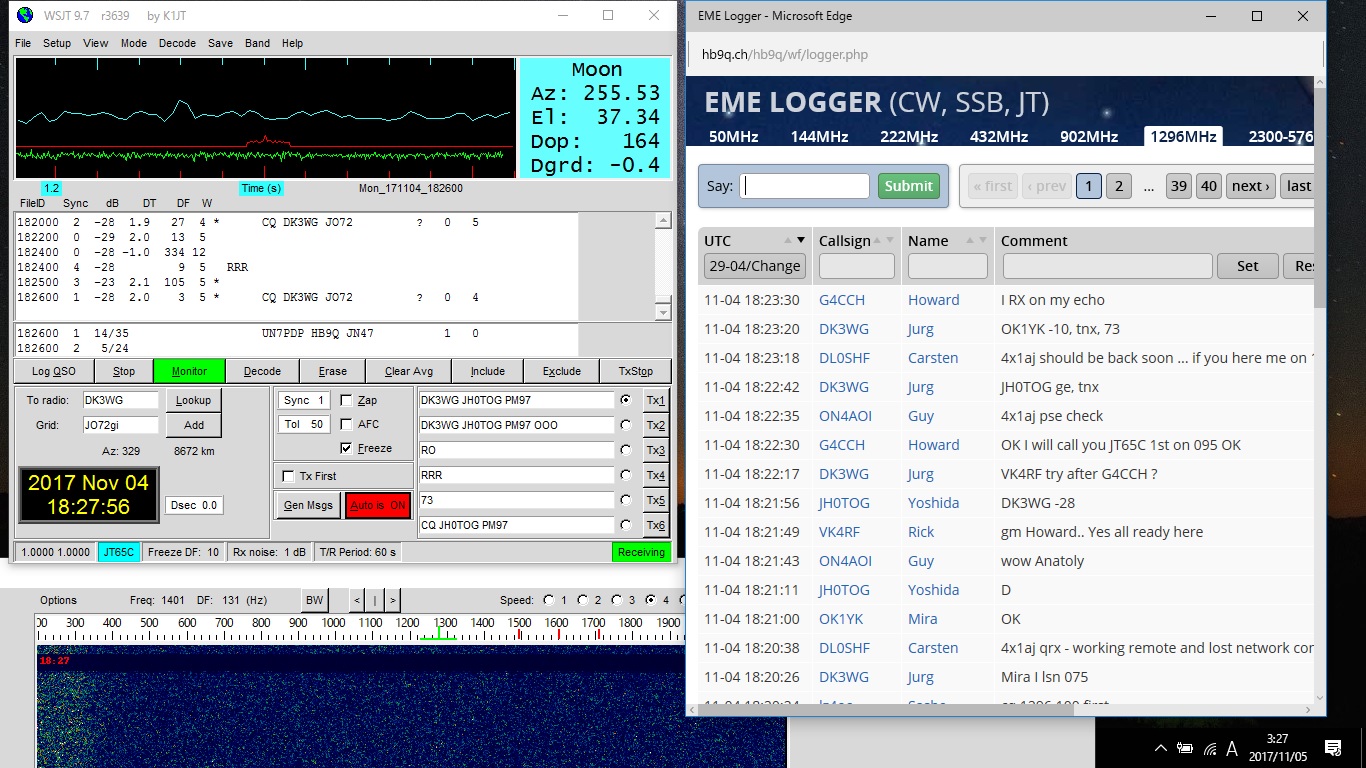The height and width of the screenshot is (768, 1366).
Task: Sort descending by UTC column arrow
Action: pos(801,241)
